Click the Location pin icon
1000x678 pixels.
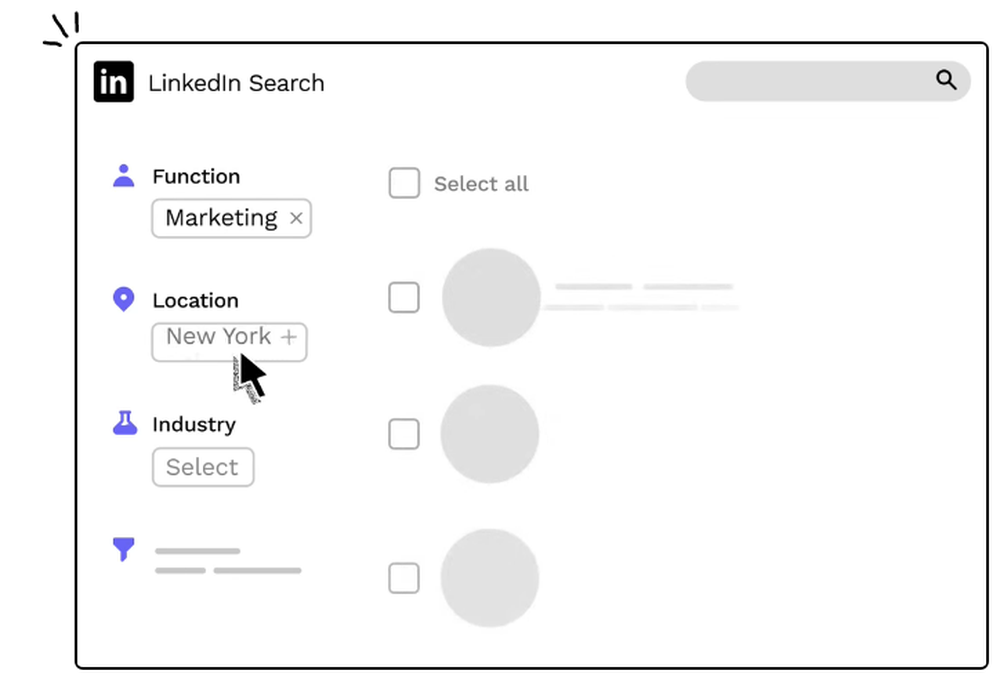coord(124,299)
